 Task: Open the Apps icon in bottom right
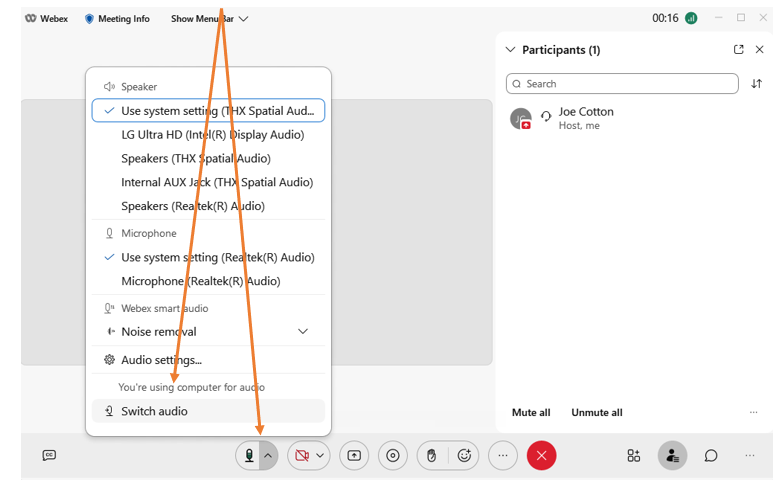(633, 455)
